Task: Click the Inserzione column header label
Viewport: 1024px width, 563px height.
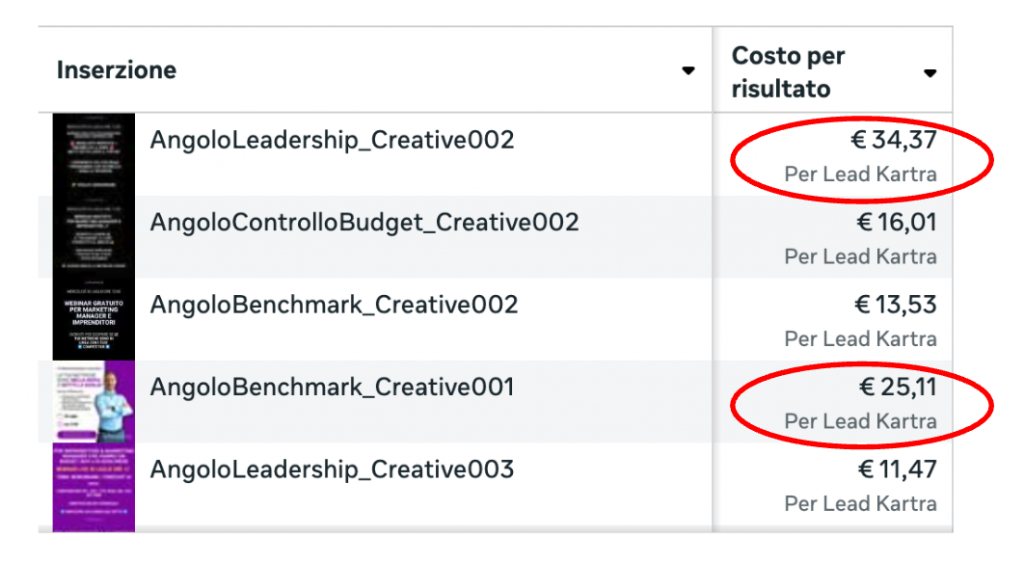Action: tap(116, 70)
